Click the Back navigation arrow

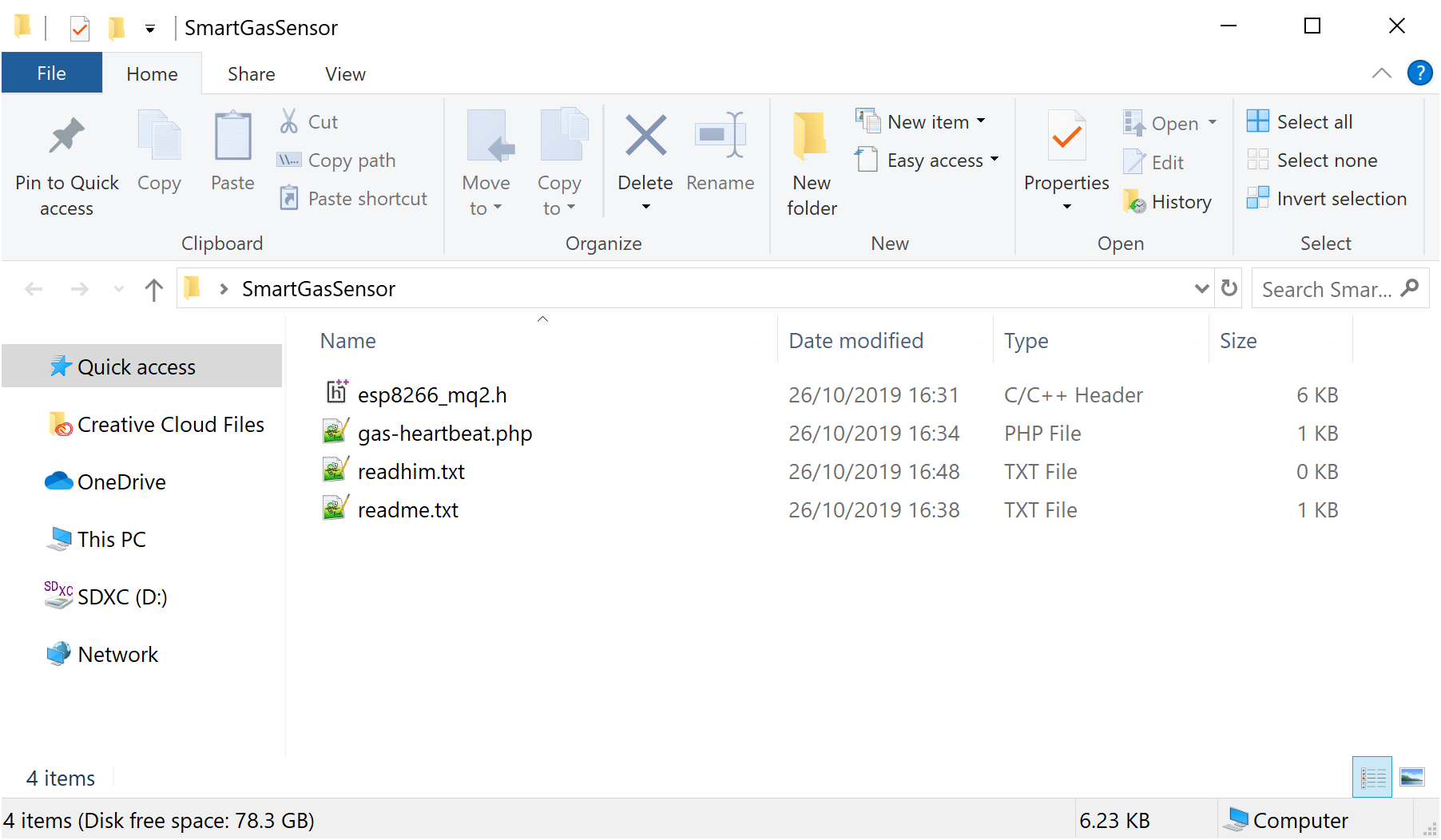34,289
